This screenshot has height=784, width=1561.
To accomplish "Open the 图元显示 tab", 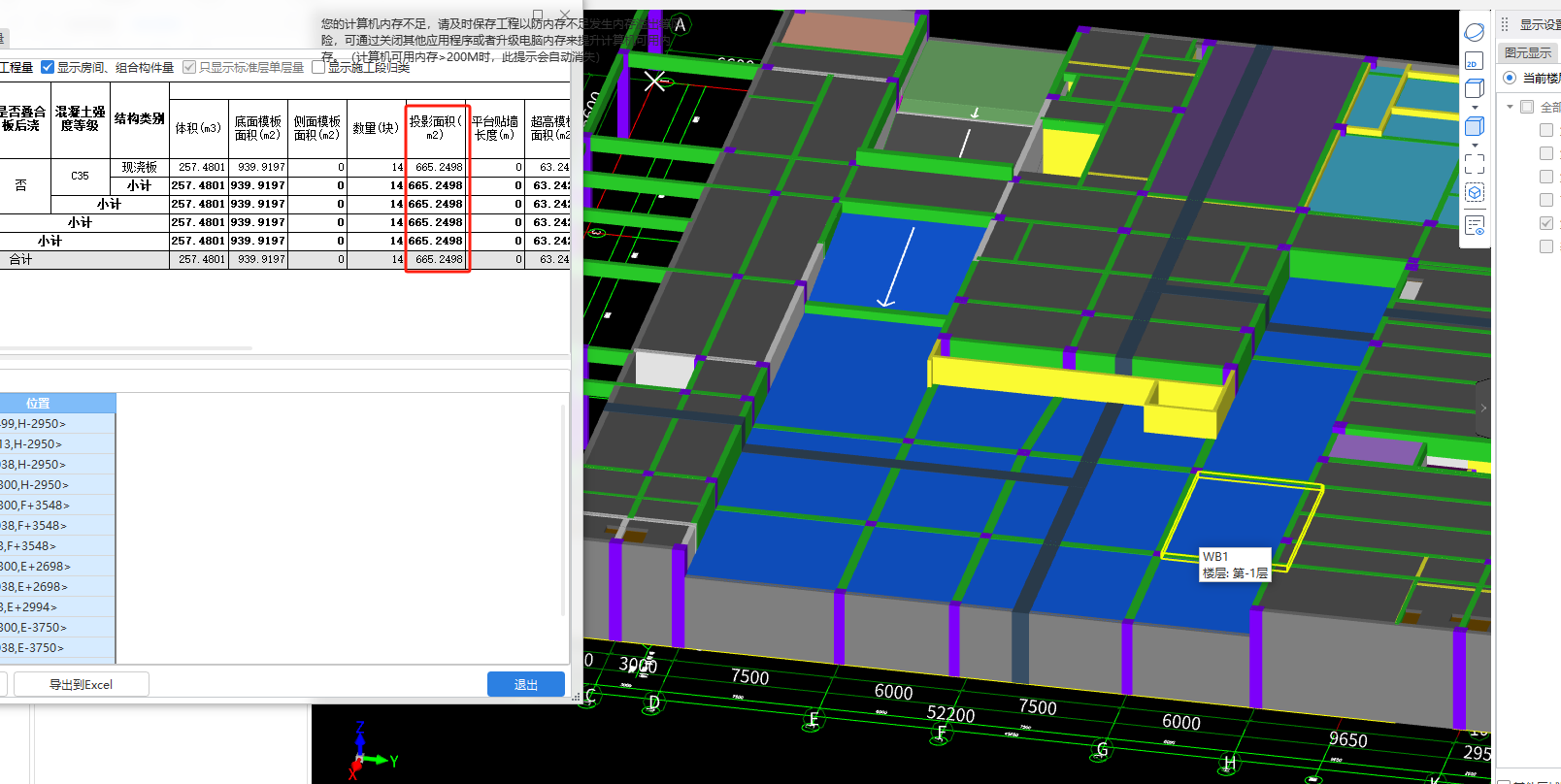I will point(1528,52).
